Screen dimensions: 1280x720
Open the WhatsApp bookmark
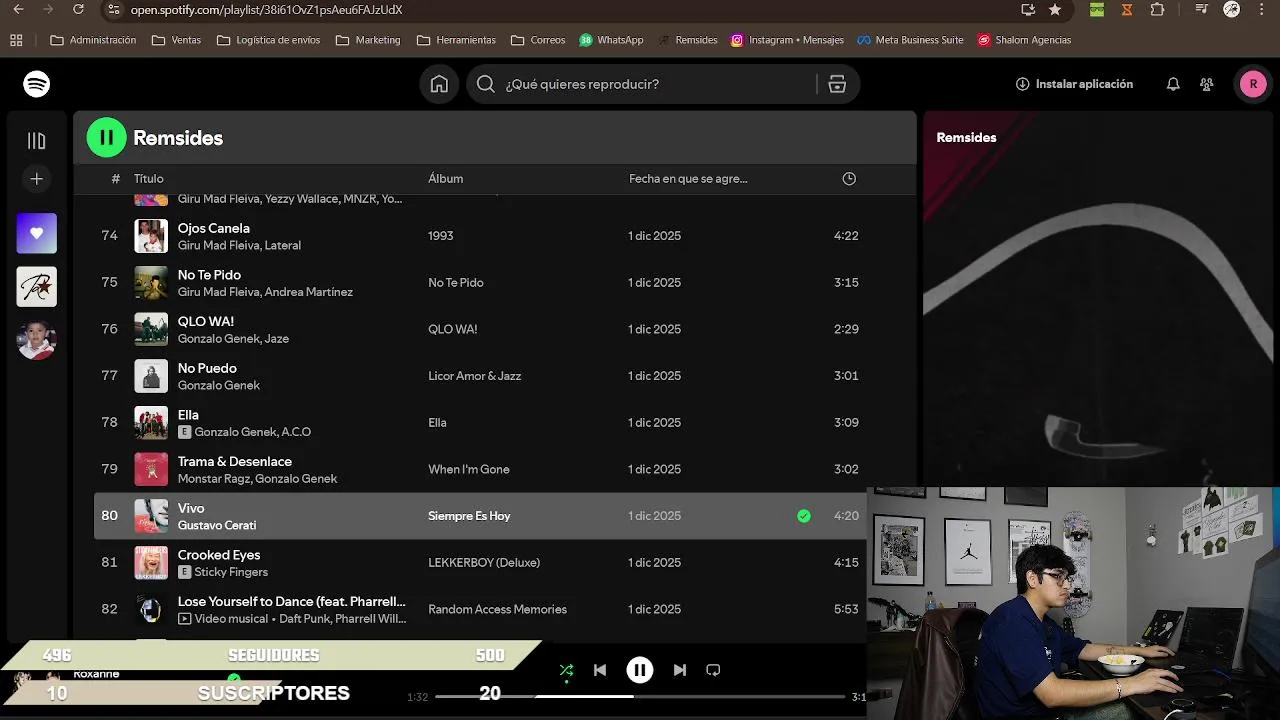[611, 40]
